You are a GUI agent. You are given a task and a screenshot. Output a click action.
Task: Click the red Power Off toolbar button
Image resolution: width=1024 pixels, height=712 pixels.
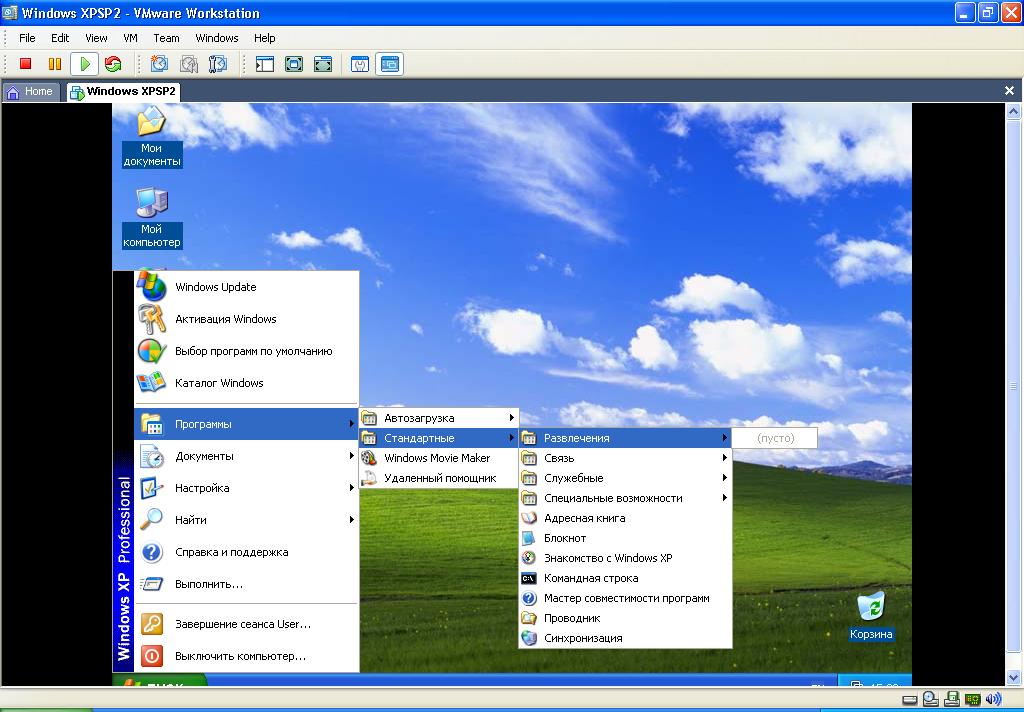[26, 64]
